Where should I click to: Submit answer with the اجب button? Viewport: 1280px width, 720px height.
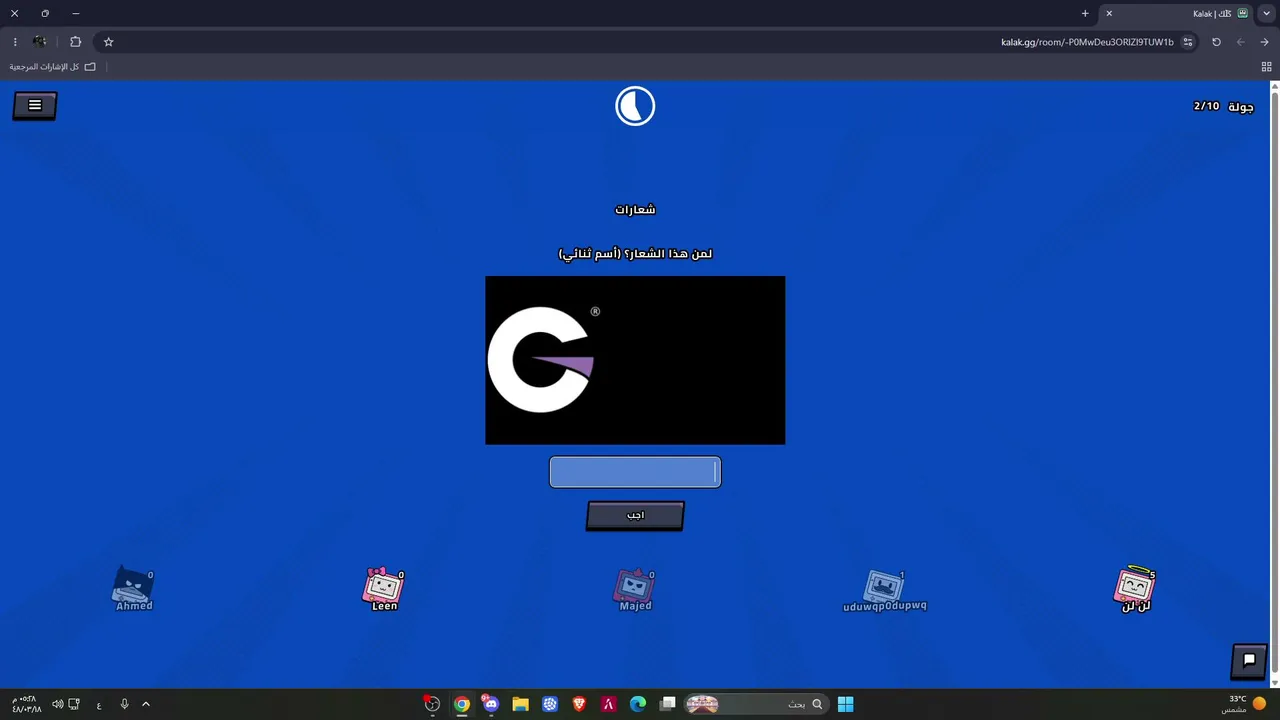click(x=635, y=515)
